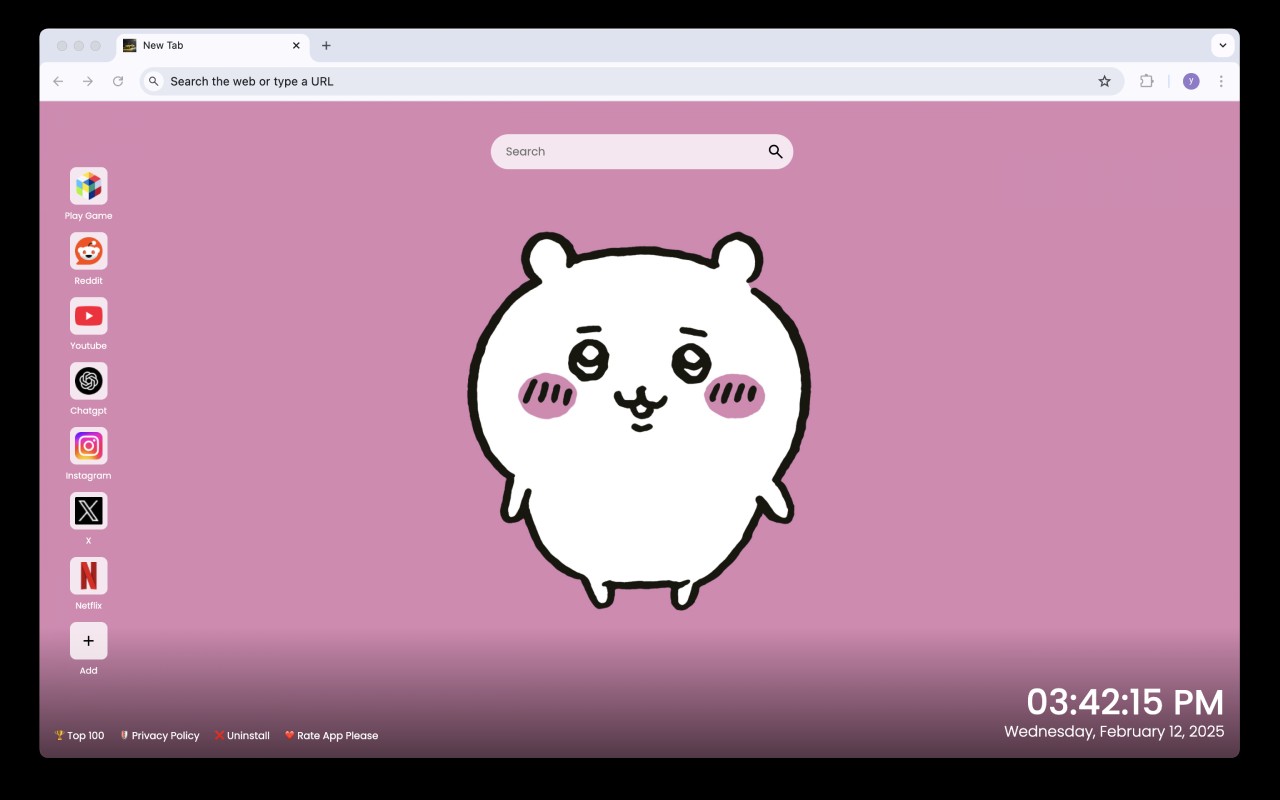Open the X shortcut icon
The width and height of the screenshot is (1280, 800).
88,511
